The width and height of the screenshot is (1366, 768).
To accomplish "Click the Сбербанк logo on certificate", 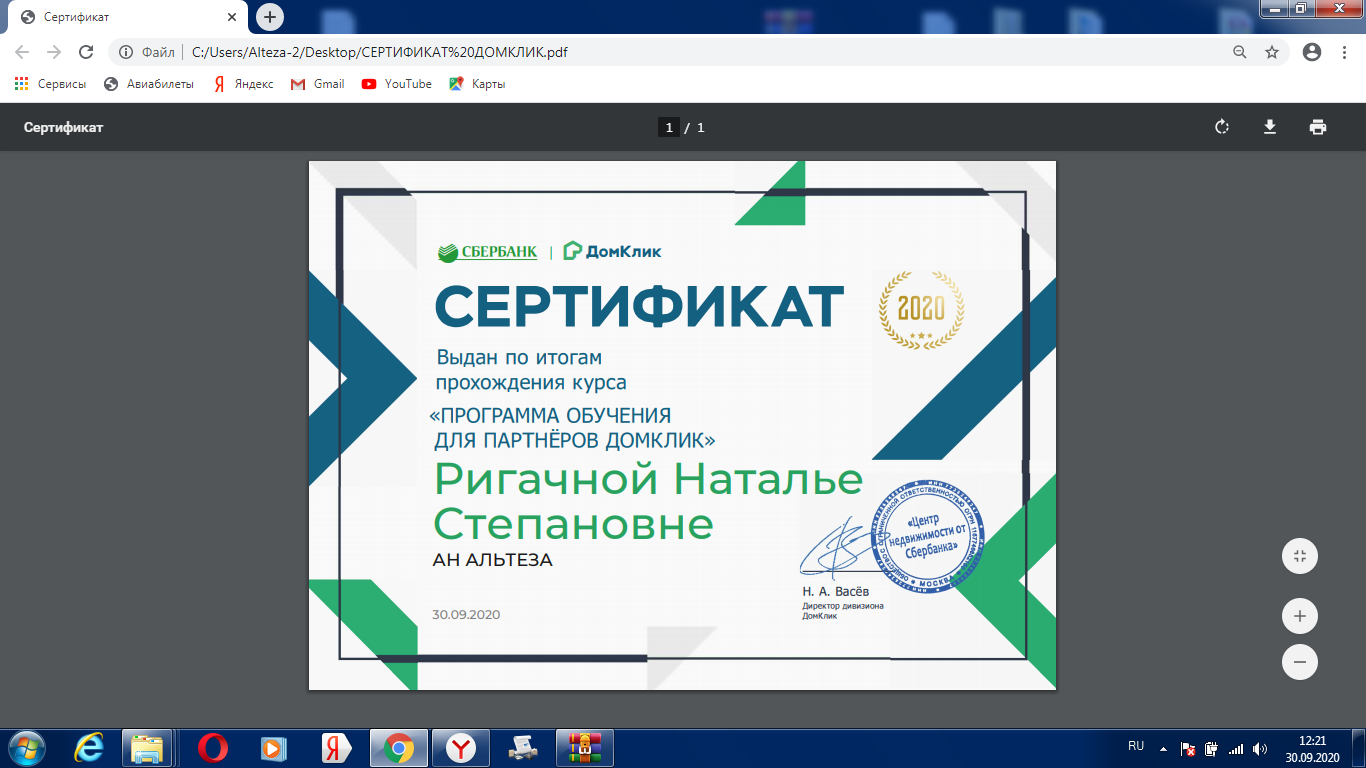I will 487,251.
